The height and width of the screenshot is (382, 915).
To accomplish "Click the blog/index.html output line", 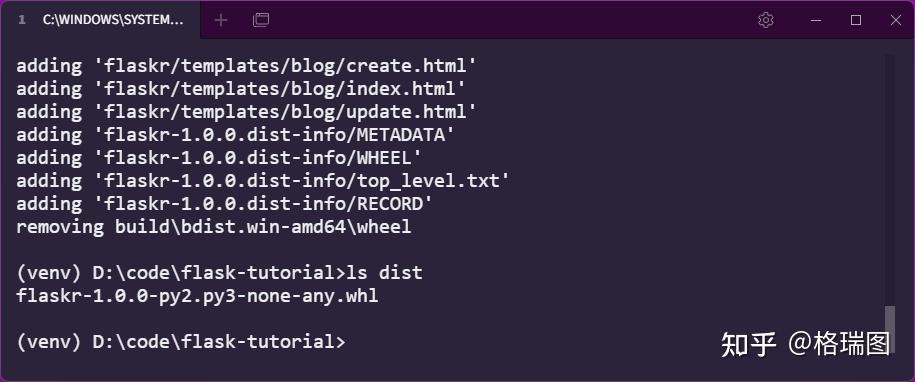I will click(241, 89).
